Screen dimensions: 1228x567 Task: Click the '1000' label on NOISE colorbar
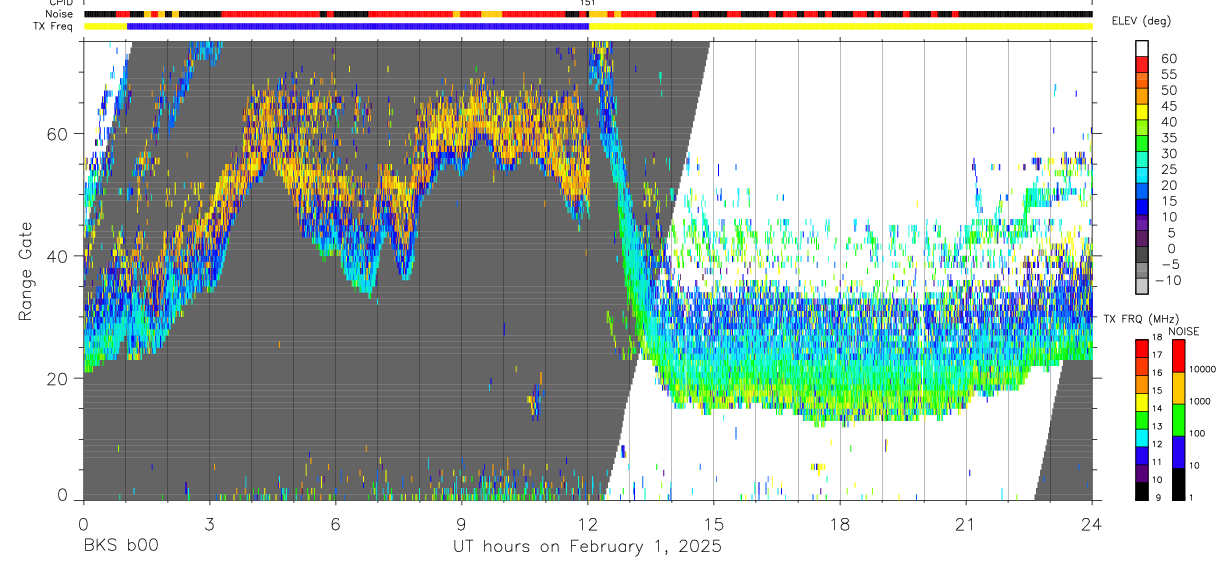1200,402
